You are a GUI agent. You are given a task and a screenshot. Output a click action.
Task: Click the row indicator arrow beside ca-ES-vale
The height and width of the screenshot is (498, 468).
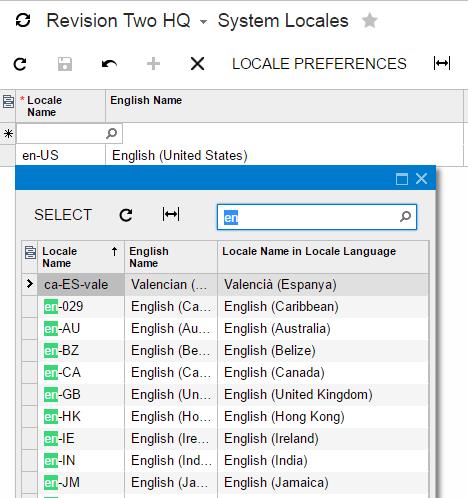pos(30,284)
